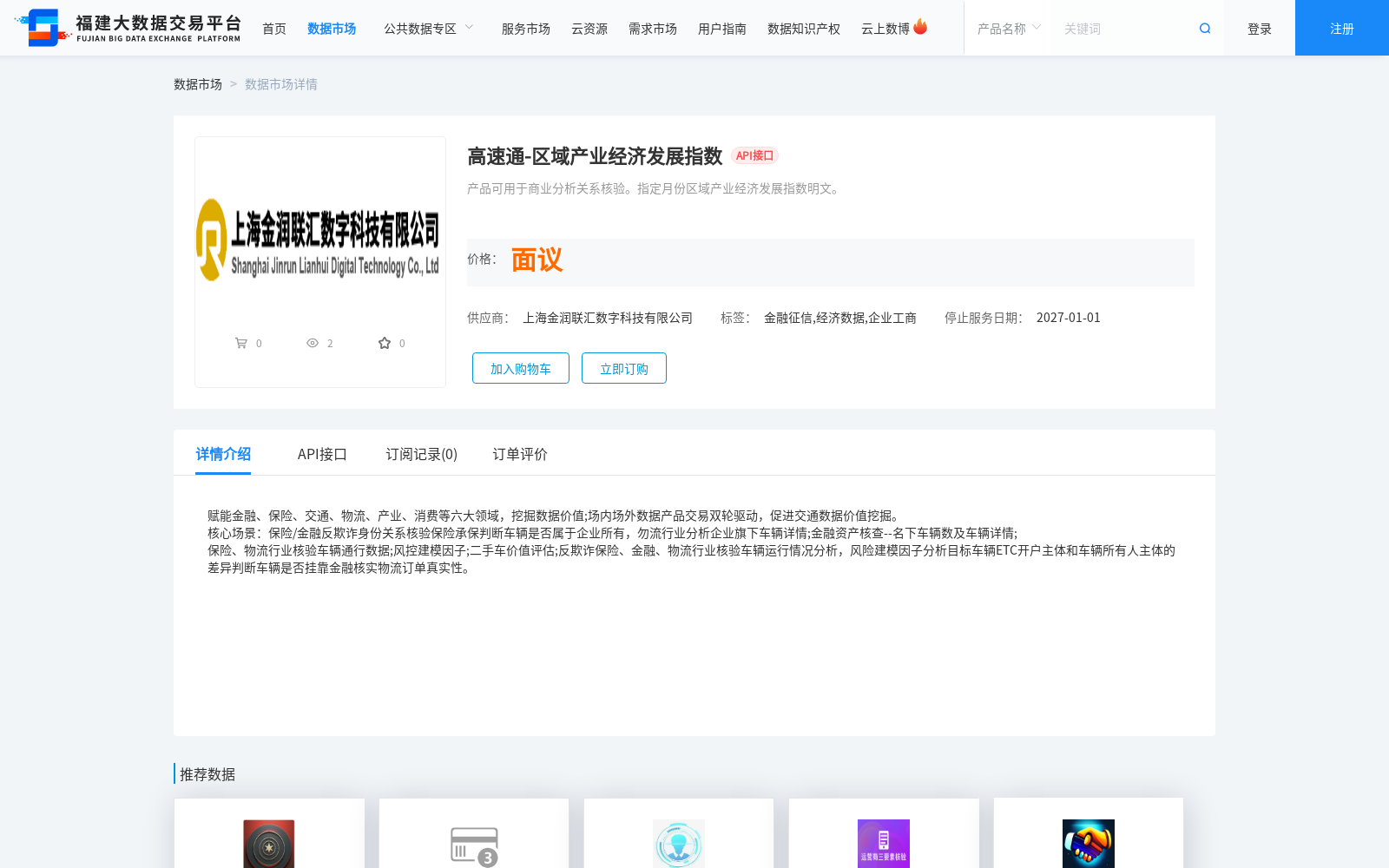Viewport: 1389px width, 868px height.
Task: Click the price text 面议
Action: point(537,260)
